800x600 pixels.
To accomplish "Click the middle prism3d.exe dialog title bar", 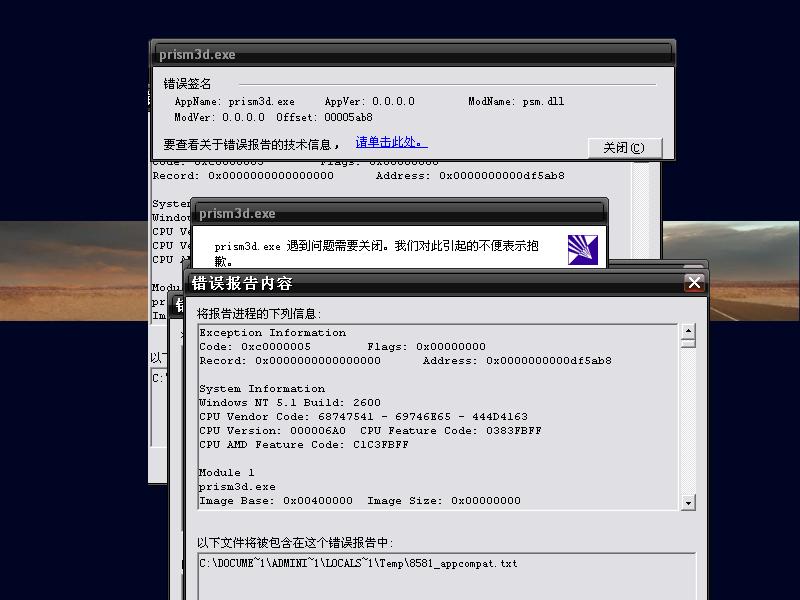I will pyautogui.click(x=399, y=213).
